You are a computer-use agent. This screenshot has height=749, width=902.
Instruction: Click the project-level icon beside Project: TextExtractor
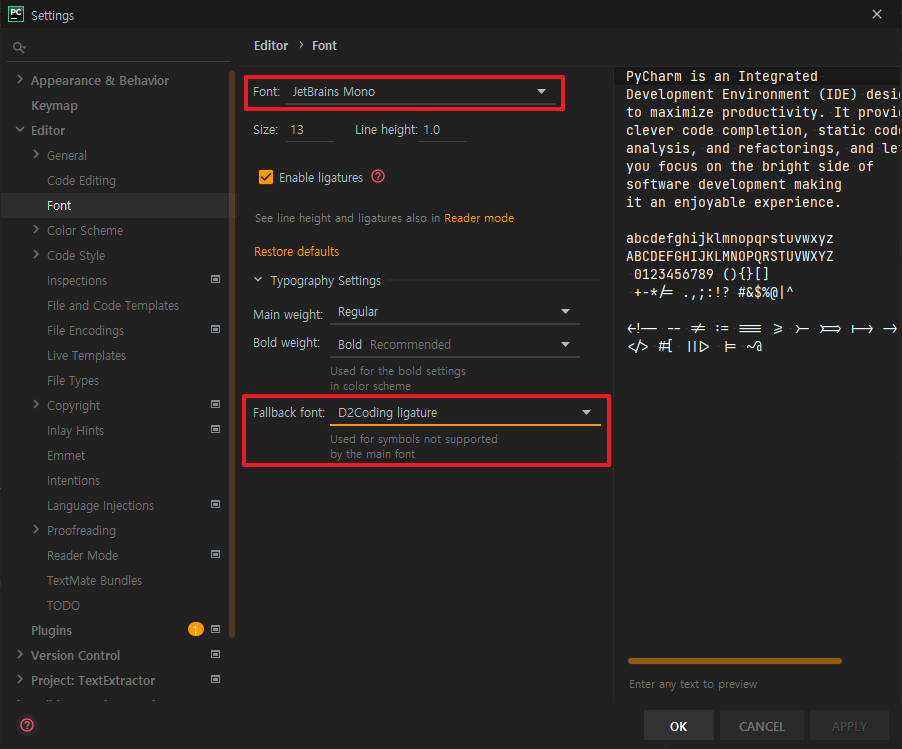[216, 679]
